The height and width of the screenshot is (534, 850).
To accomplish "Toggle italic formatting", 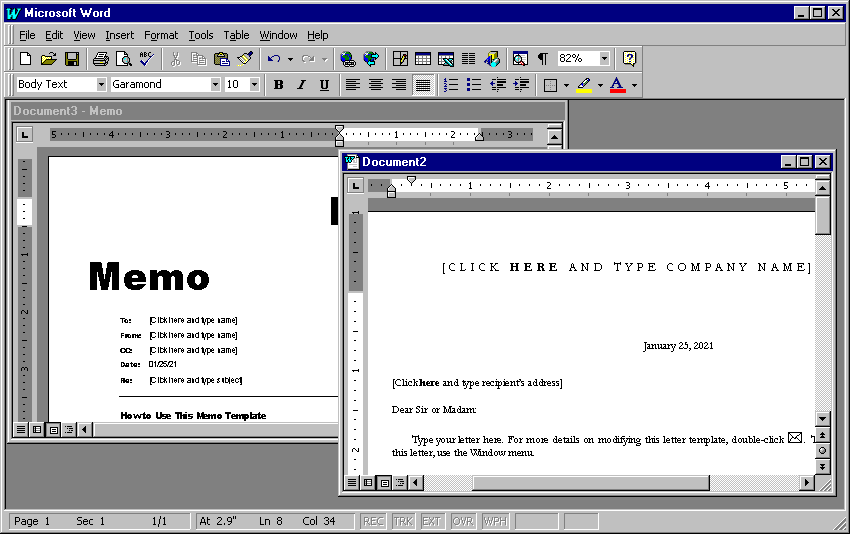I will (301, 85).
